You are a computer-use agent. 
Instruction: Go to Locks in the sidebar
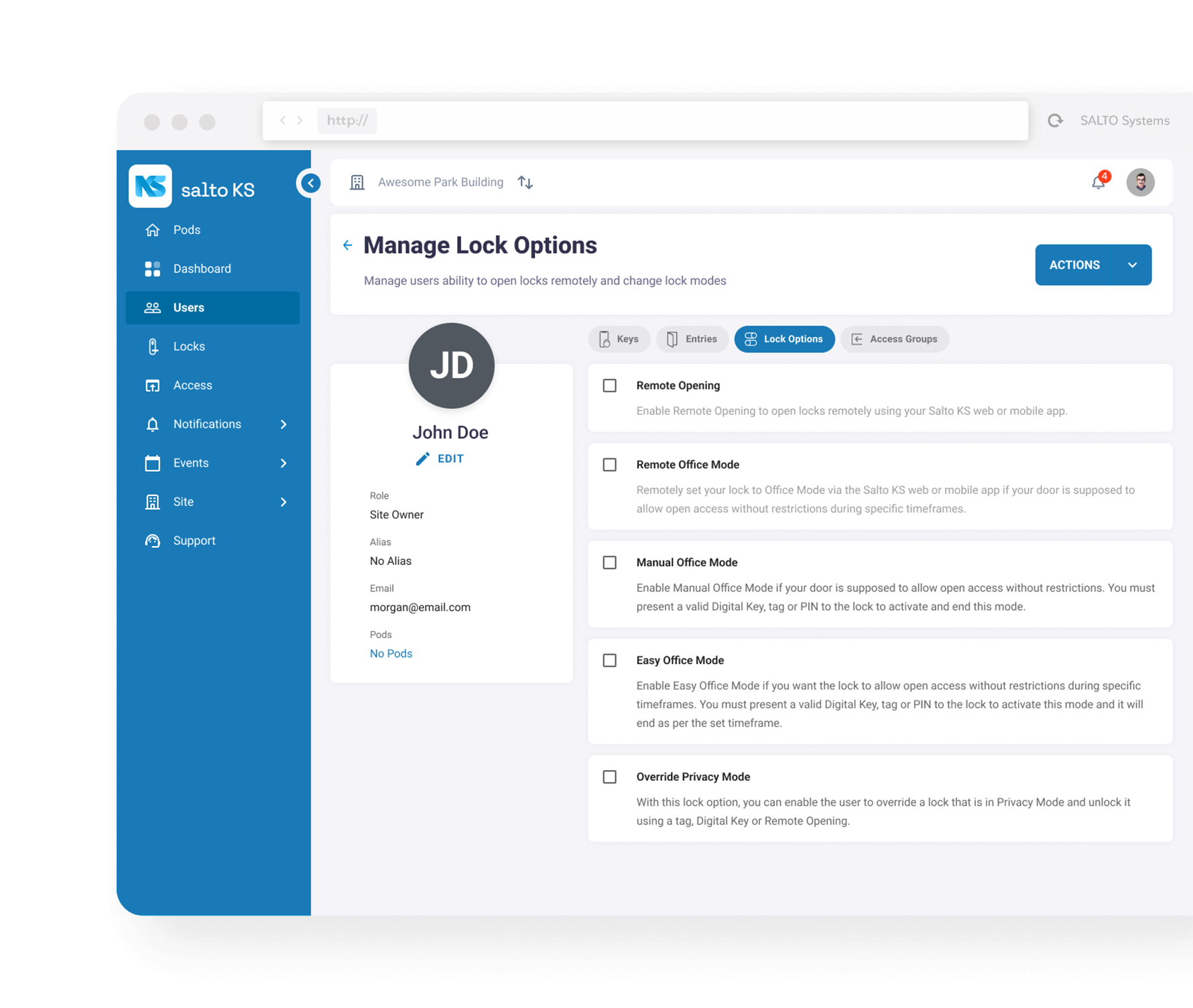[189, 346]
